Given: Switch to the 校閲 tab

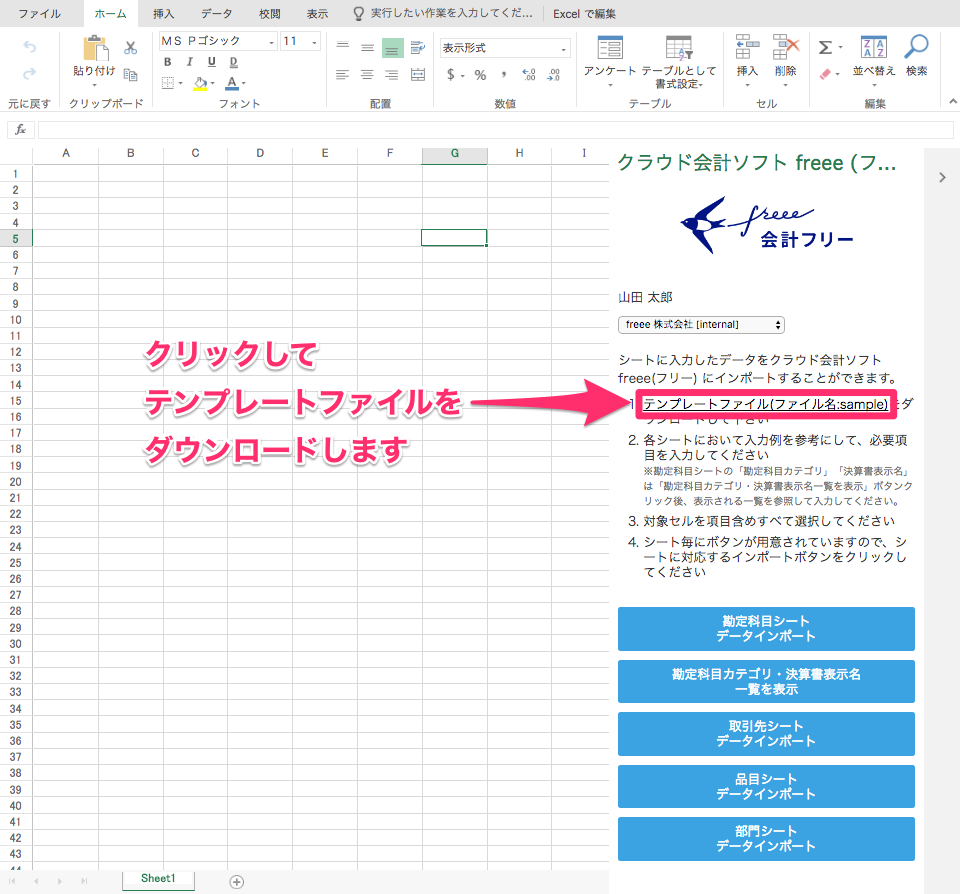Looking at the screenshot, I should point(269,13).
